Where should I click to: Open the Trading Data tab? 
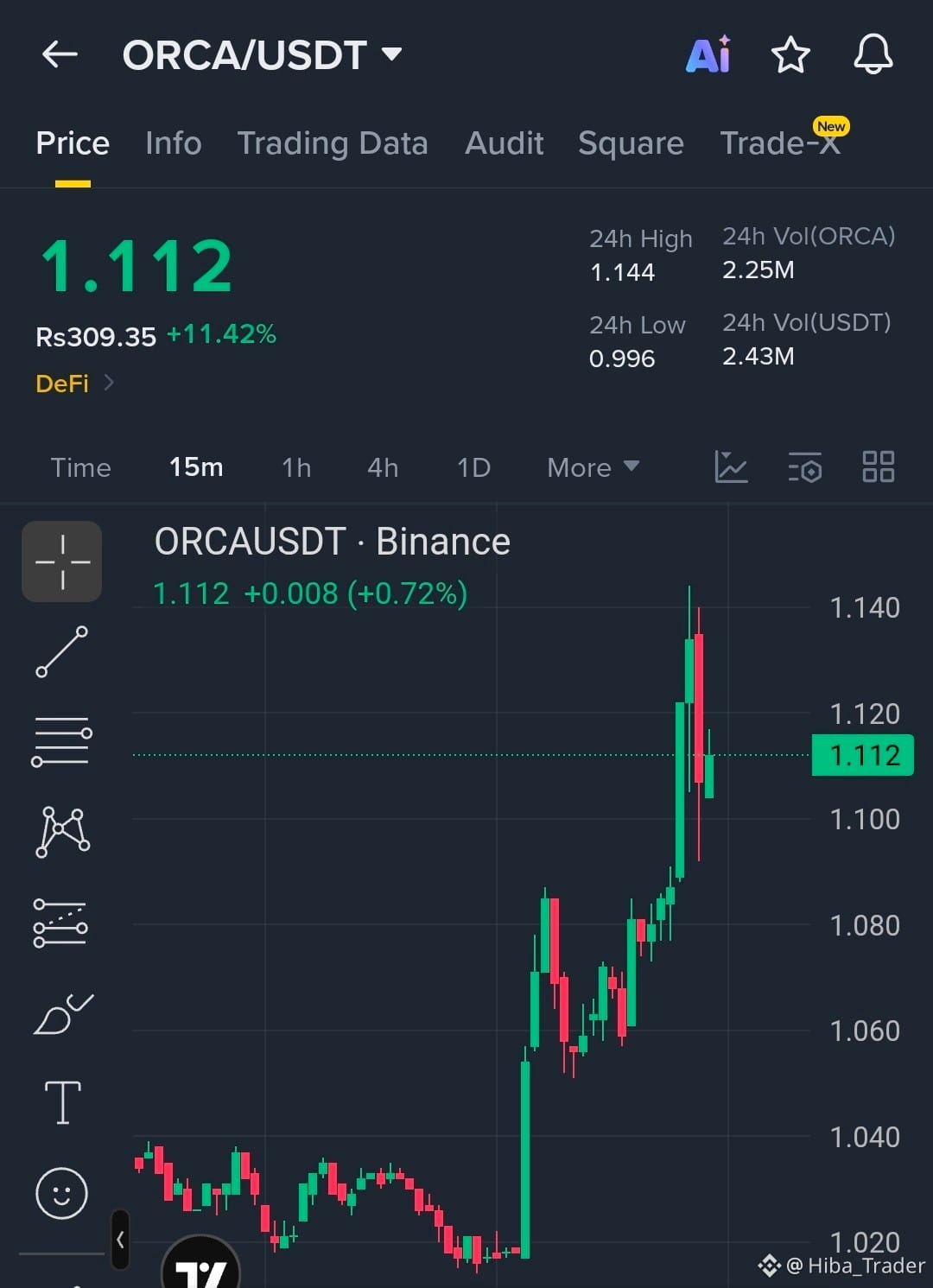(333, 143)
